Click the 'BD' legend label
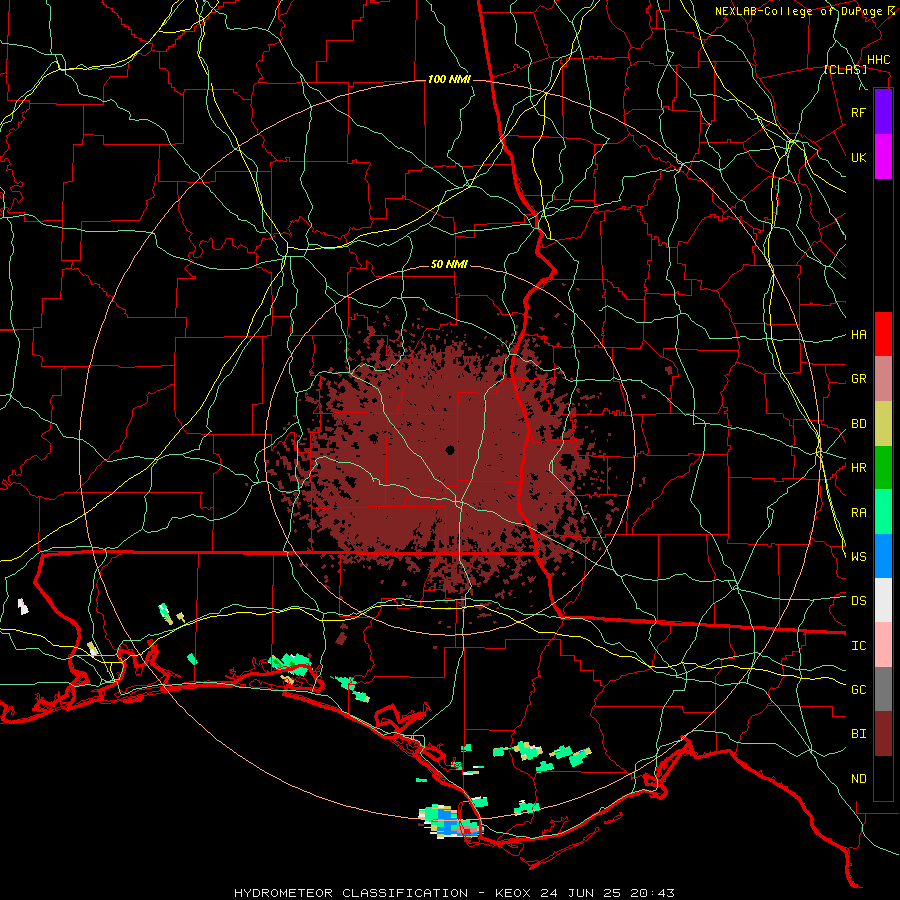 pyautogui.click(x=858, y=424)
